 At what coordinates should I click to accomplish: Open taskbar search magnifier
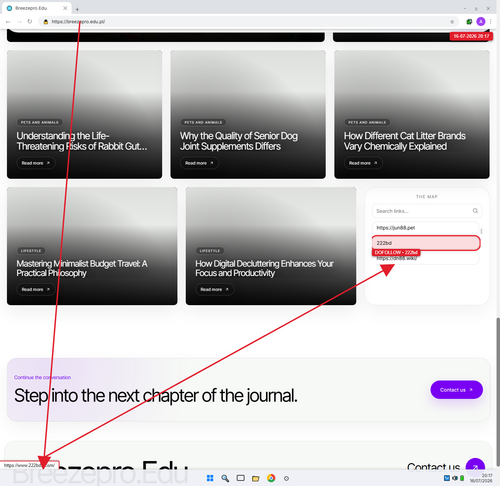[225, 478]
